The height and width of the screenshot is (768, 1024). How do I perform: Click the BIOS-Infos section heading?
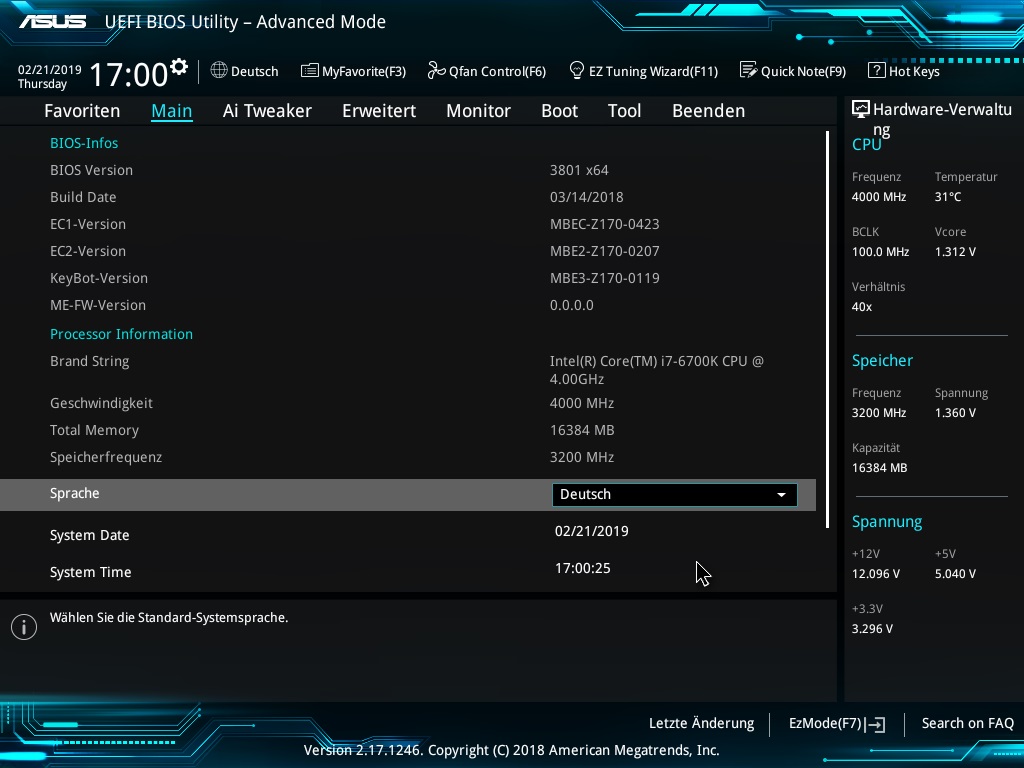pyautogui.click(x=84, y=143)
